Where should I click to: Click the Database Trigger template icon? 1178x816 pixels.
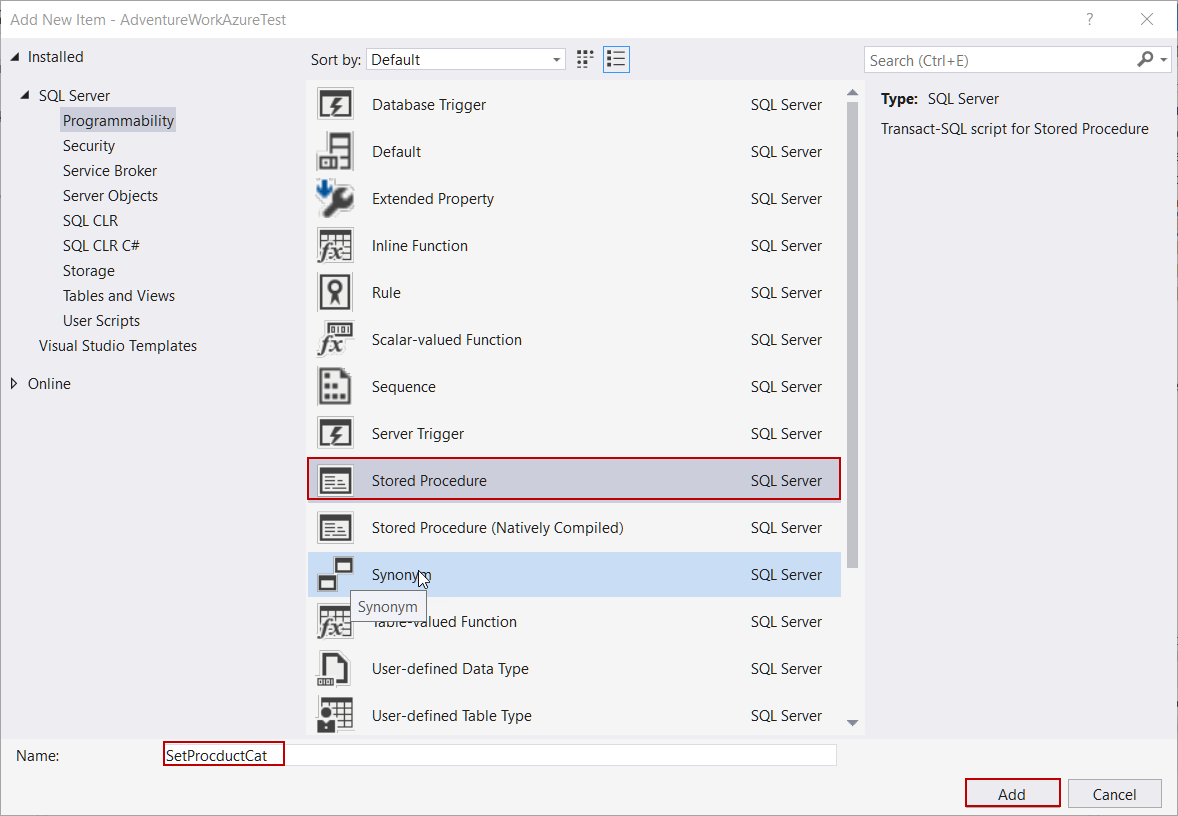(334, 105)
